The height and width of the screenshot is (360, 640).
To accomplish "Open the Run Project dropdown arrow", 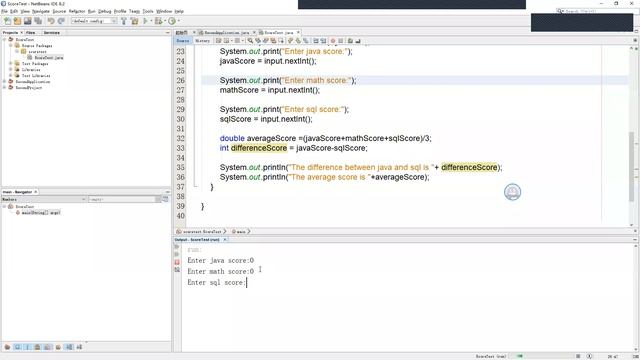I will (x=151, y=21).
